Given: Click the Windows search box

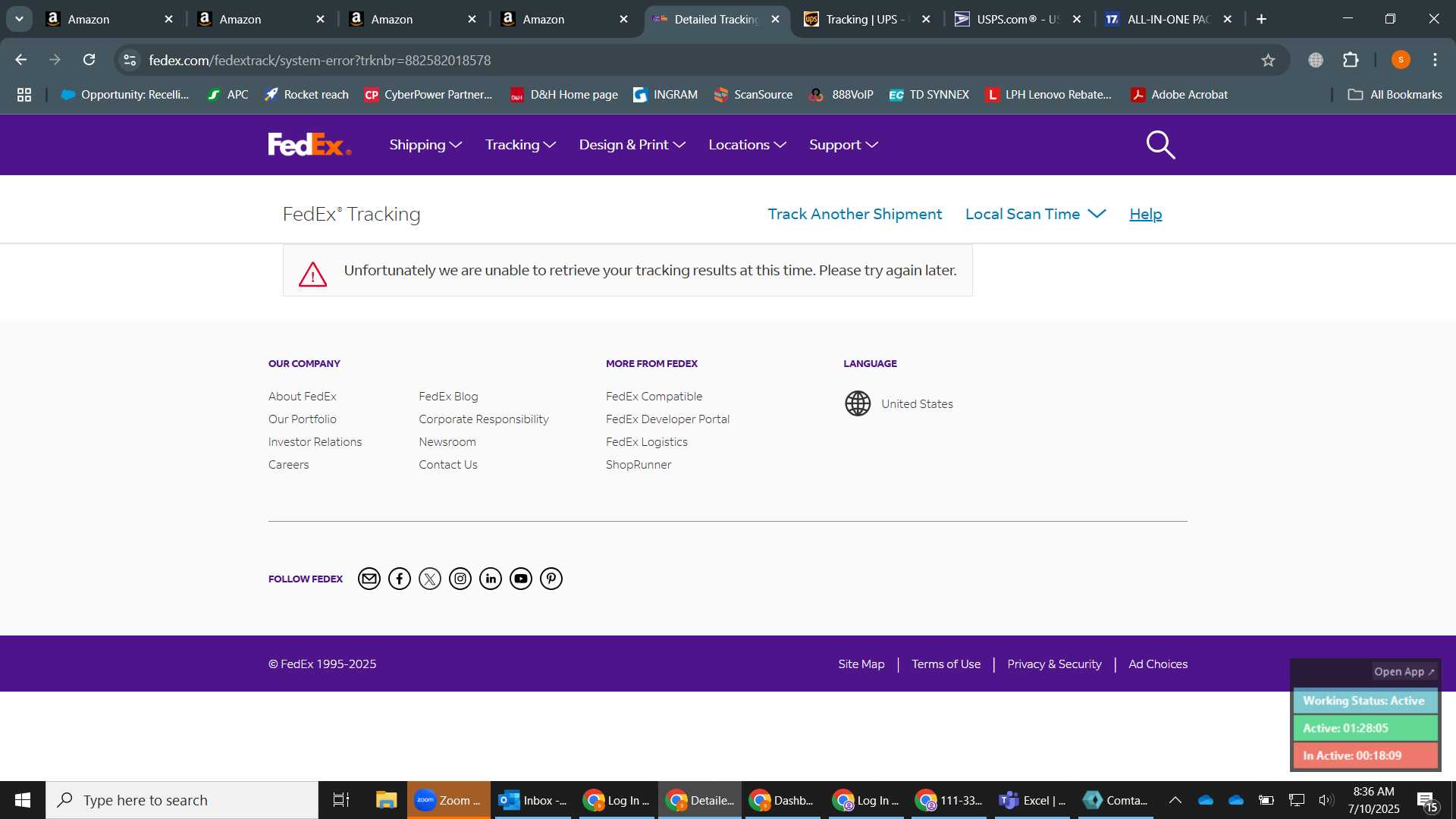Looking at the screenshot, I should pos(182,800).
